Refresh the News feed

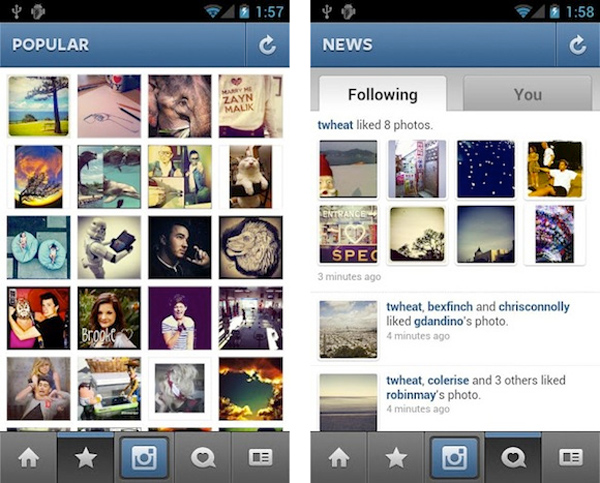tap(577, 45)
